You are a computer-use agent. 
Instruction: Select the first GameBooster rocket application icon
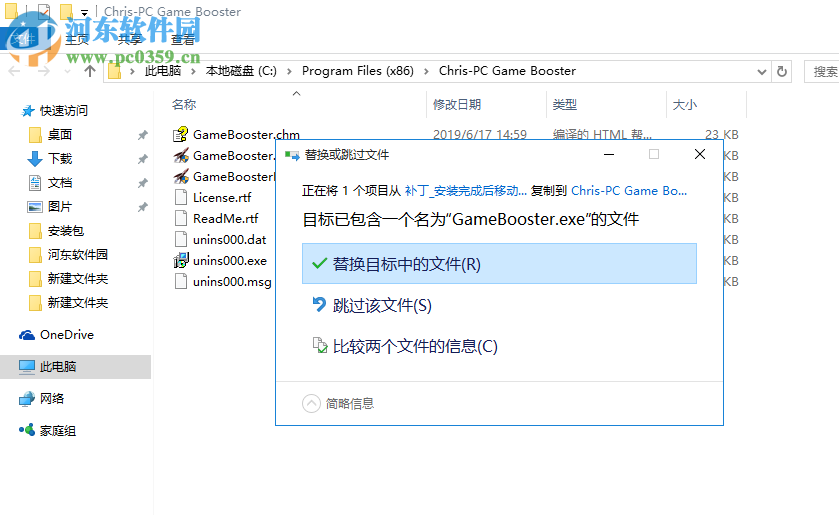(x=181, y=155)
